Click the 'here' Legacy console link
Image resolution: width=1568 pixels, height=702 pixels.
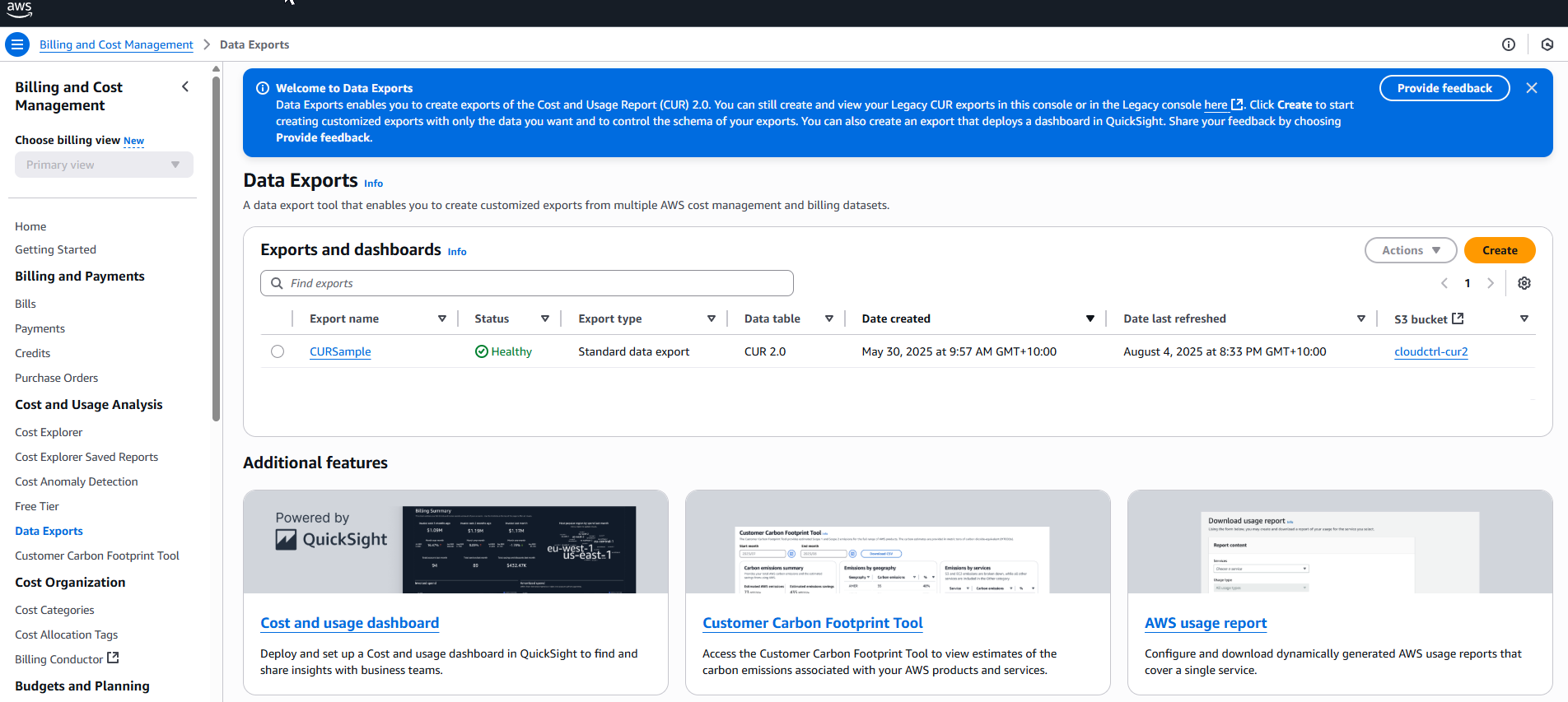point(1216,105)
